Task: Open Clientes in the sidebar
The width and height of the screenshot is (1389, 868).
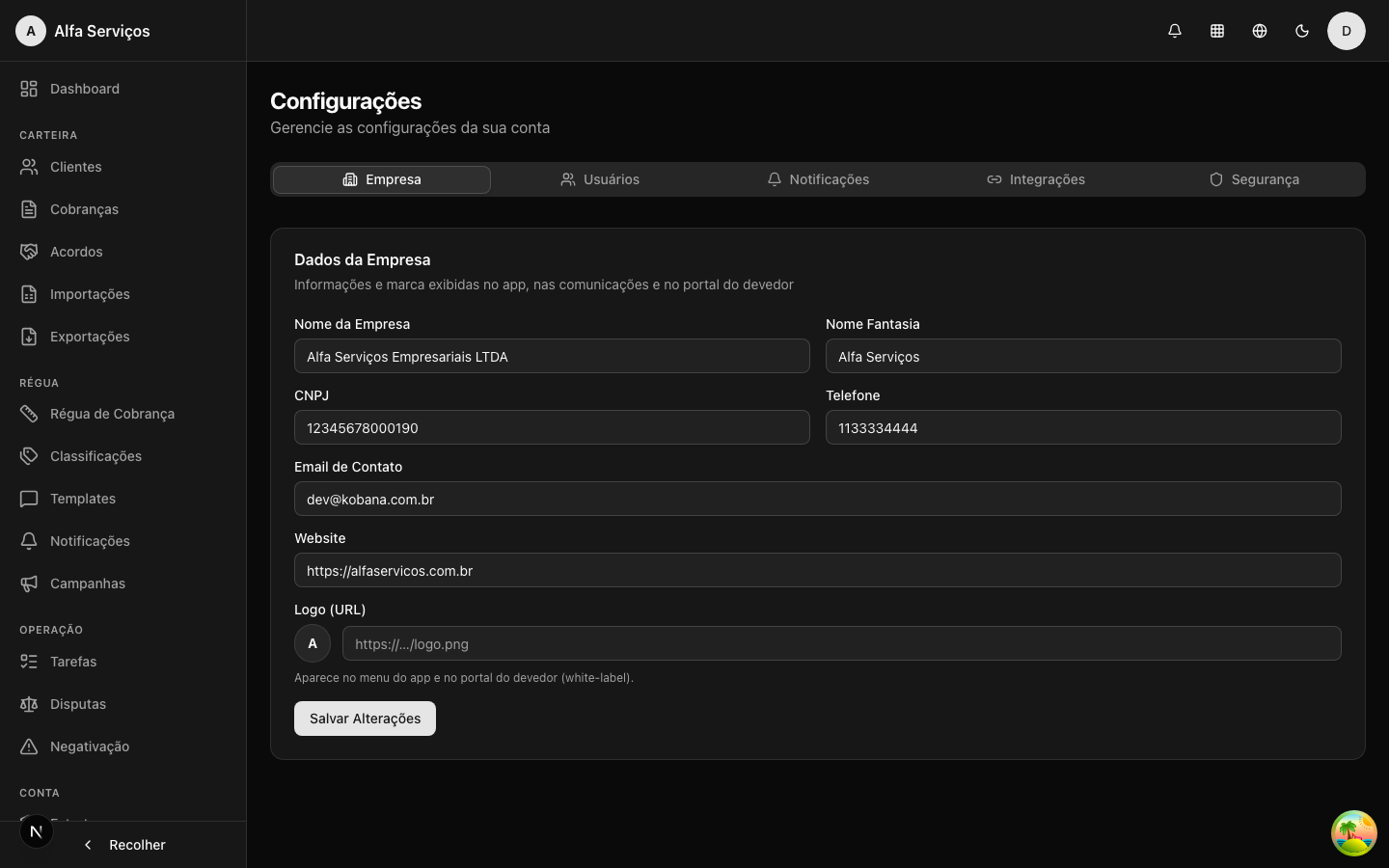Action: [123, 167]
